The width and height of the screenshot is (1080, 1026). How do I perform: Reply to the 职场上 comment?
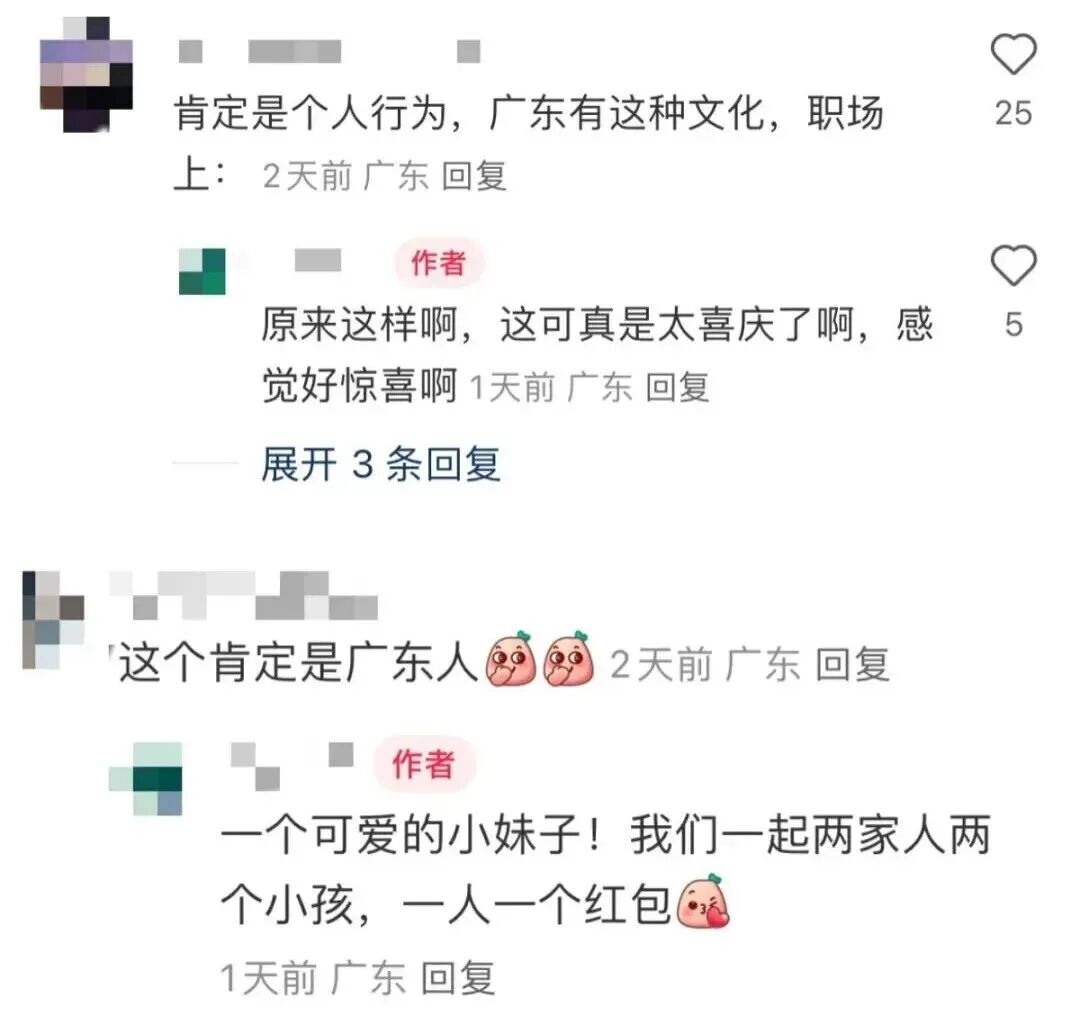pyautogui.click(x=475, y=176)
